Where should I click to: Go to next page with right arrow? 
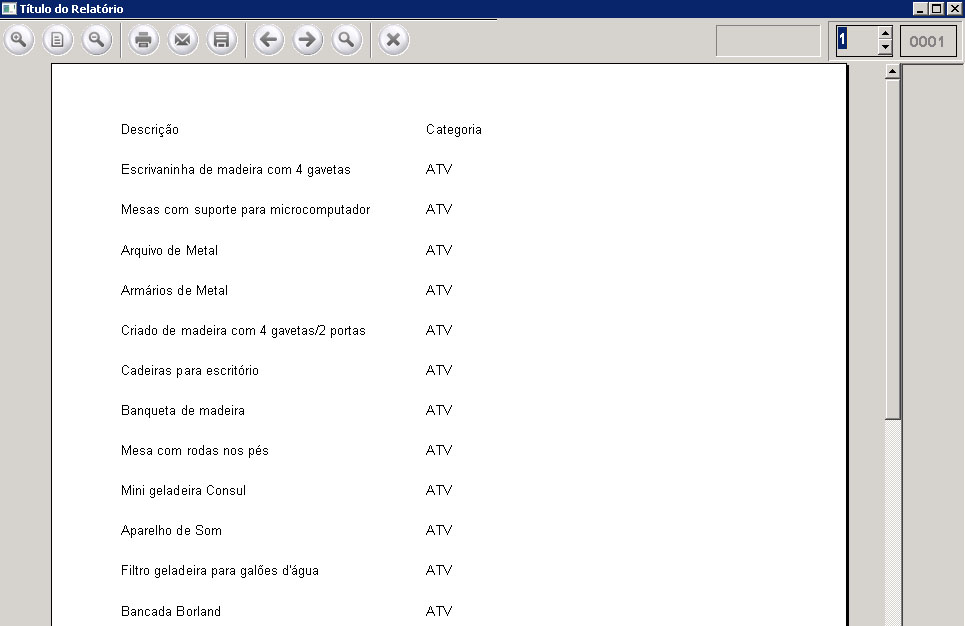pyautogui.click(x=307, y=41)
